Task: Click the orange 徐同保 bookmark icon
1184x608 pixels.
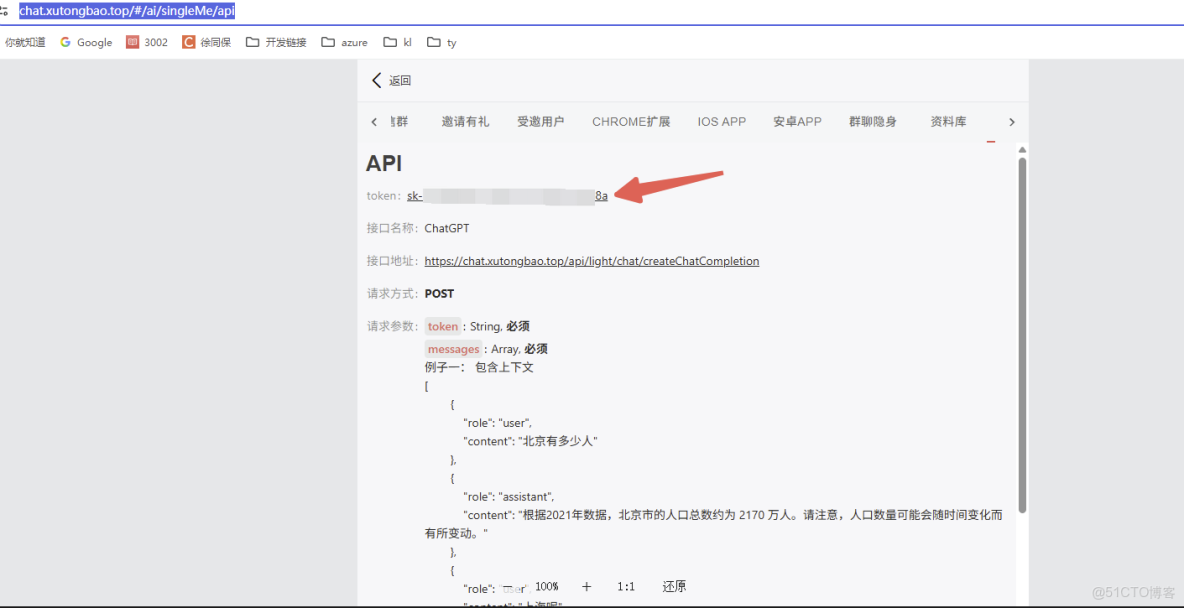Action: tap(188, 42)
